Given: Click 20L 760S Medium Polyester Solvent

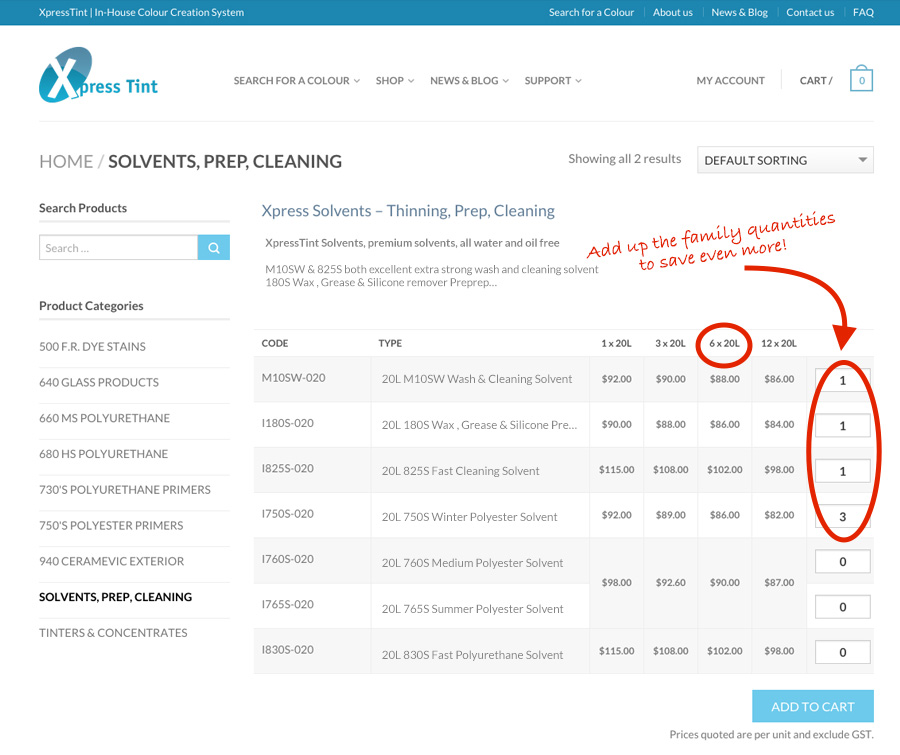Looking at the screenshot, I should click(472, 563).
